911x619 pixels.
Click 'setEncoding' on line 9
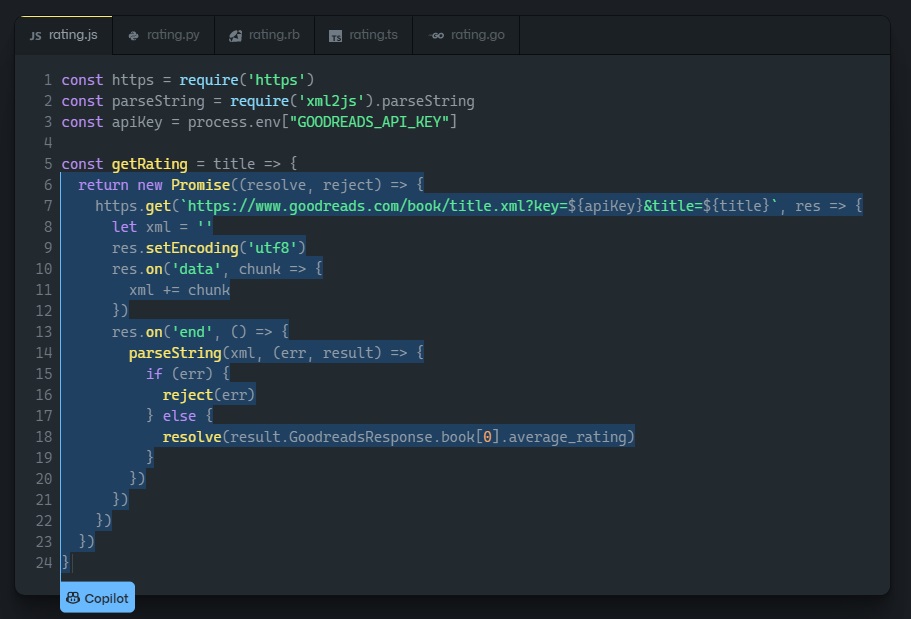point(192,248)
